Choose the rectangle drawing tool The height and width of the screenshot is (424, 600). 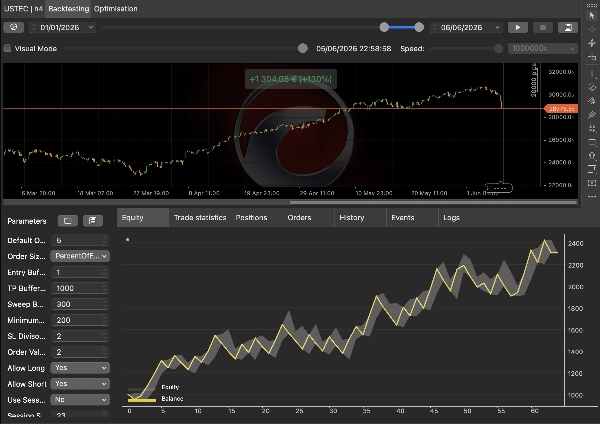(592, 142)
